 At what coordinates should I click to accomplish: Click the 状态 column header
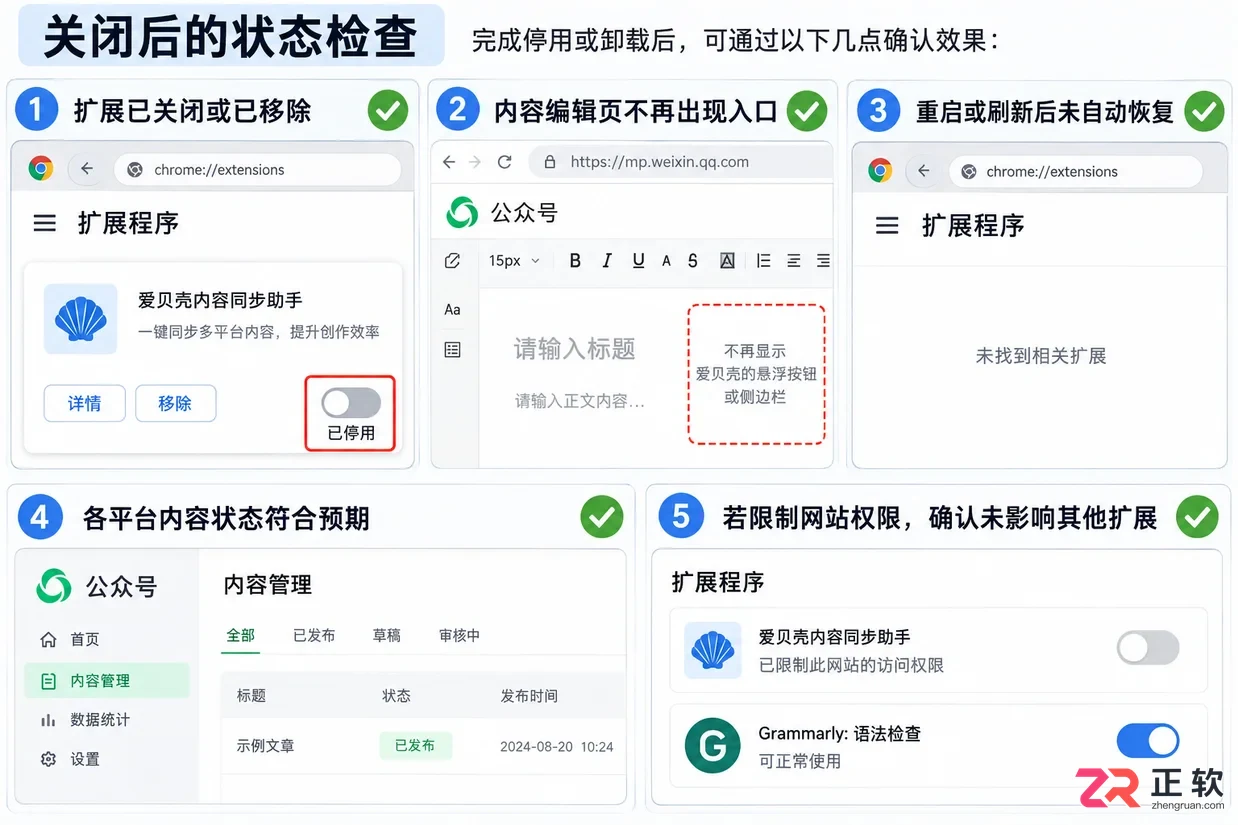(x=396, y=696)
